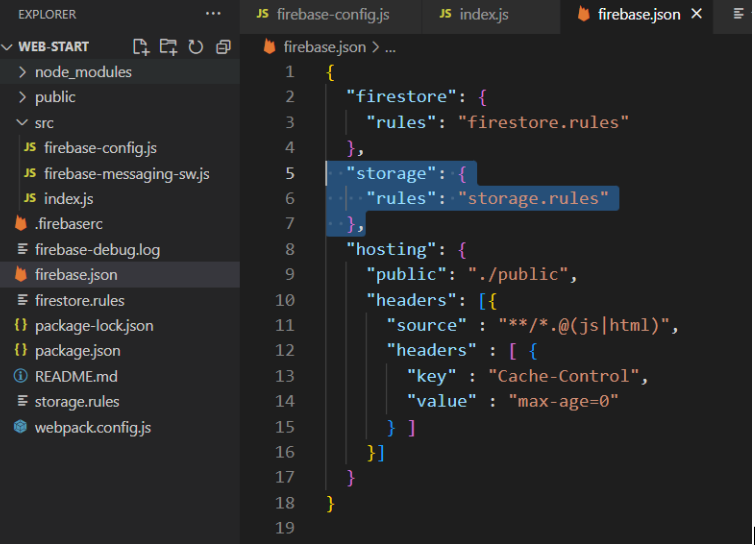Viewport: 755px width, 545px height.
Task: Click the lines icon beside storage.rules
Action: [x=22, y=401]
